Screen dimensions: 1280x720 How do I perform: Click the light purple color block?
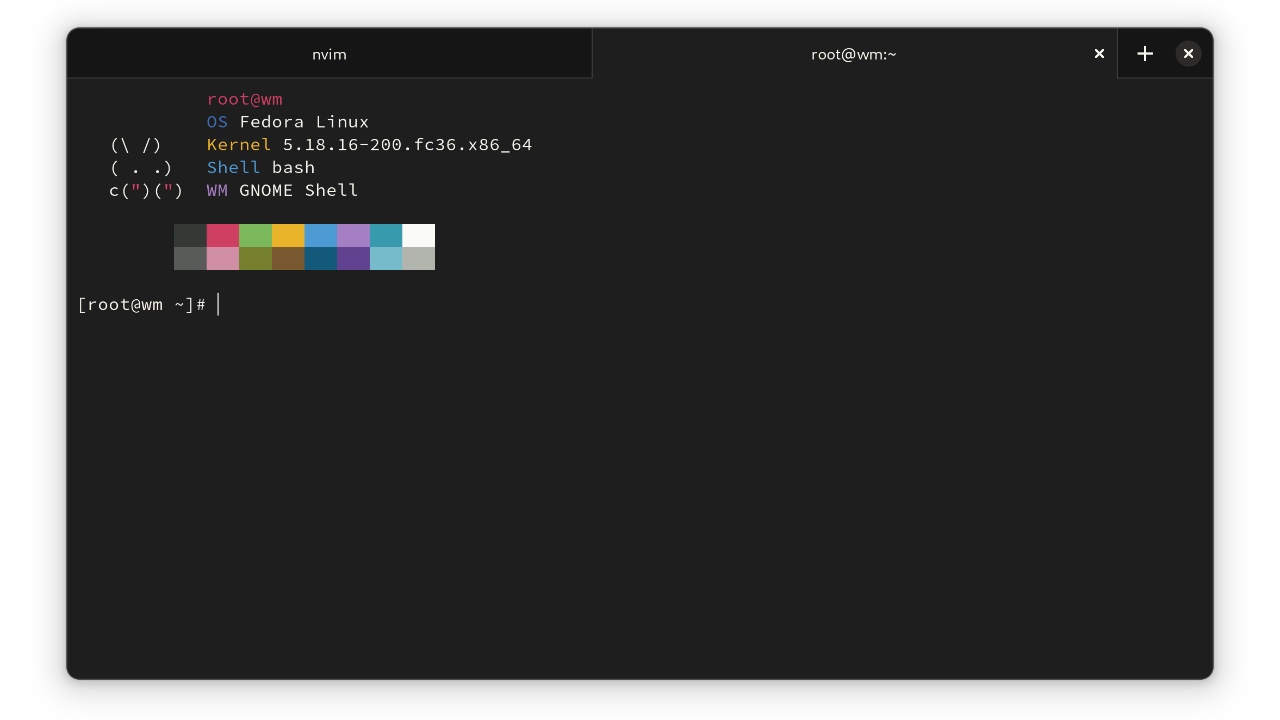(x=353, y=235)
